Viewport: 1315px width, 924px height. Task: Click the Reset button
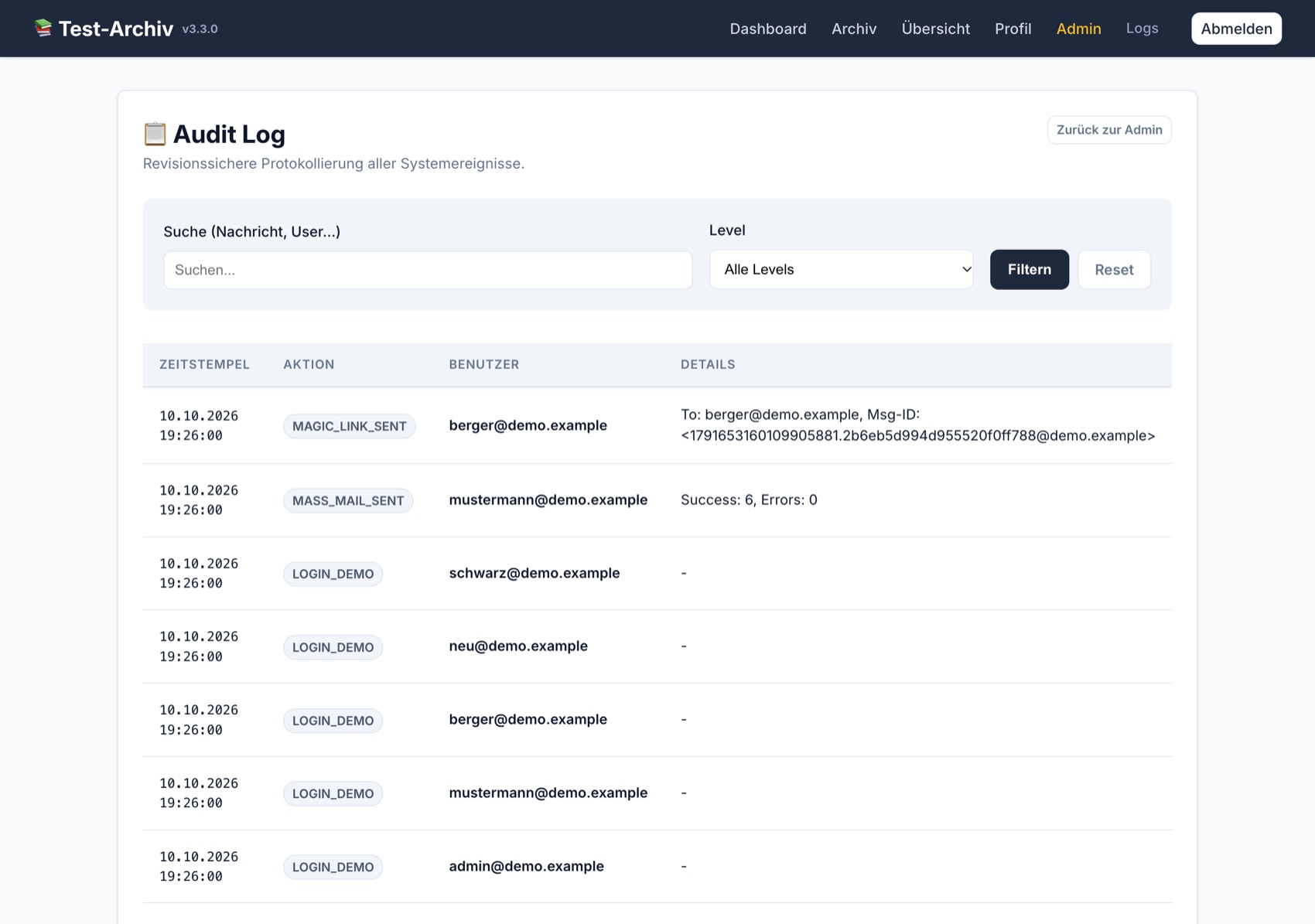(x=1114, y=269)
